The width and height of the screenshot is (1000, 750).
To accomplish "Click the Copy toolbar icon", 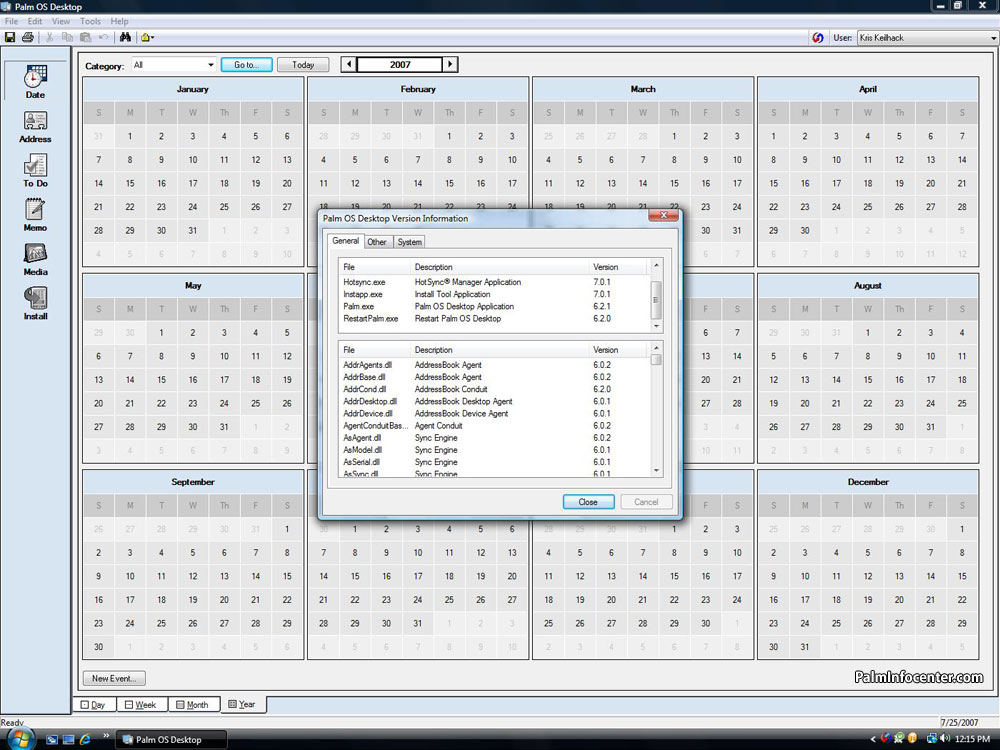I will click(67, 38).
